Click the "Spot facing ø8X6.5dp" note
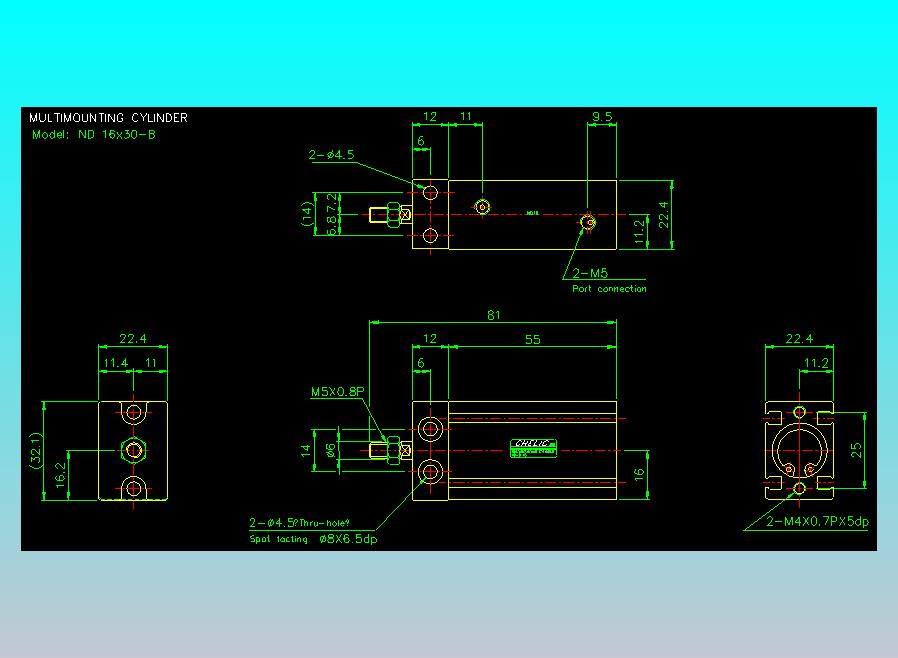The height and width of the screenshot is (658, 898). pyautogui.click(x=313, y=539)
